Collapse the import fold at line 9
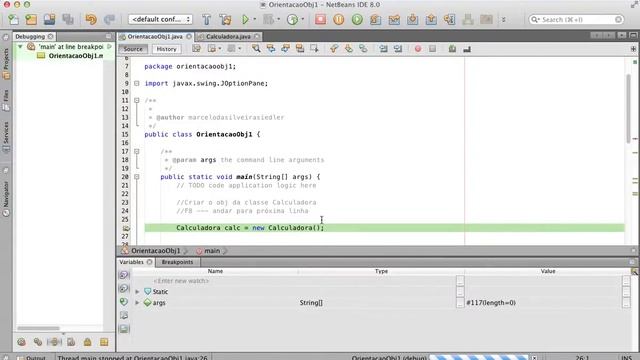Image resolution: width=640 pixels, height=360 pixels. 137,83
